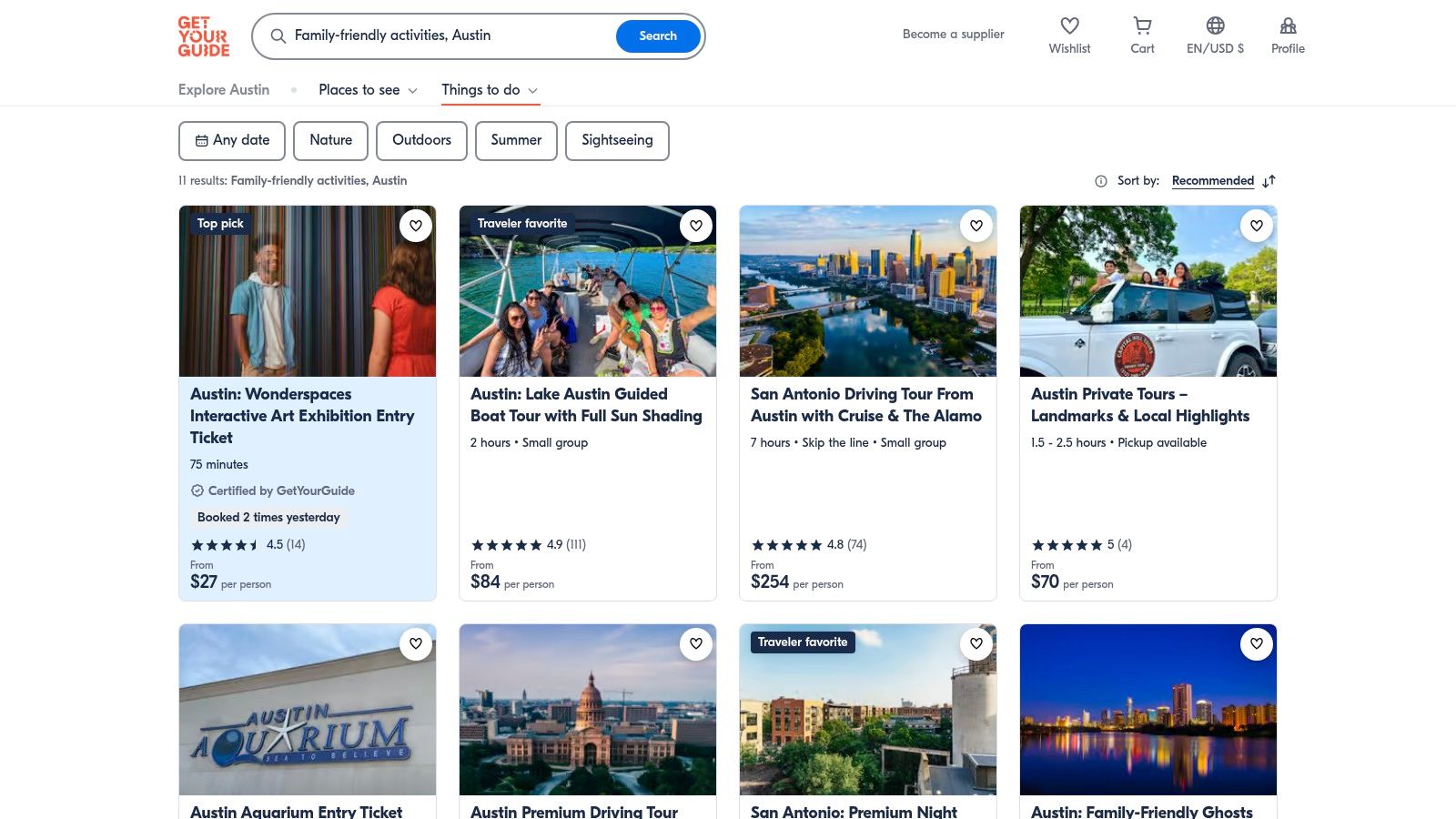Screen dimensions: 1456x819
Task: Save Austin Premium Driving Tour to wishlist
Action: pyautogui.click(x=696, y=644)
